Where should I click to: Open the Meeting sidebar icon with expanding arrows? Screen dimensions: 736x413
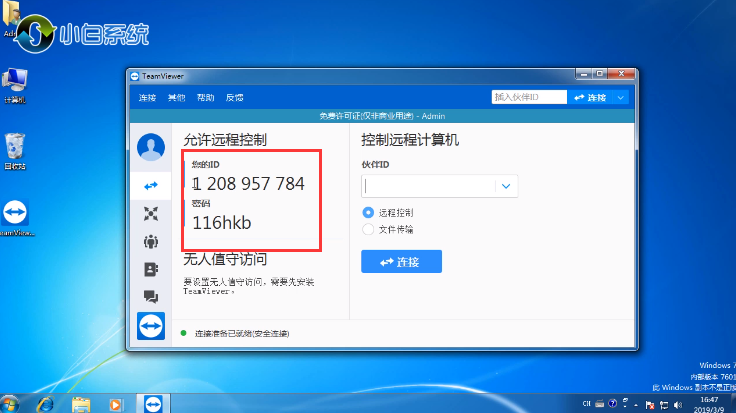pos(151,214)
